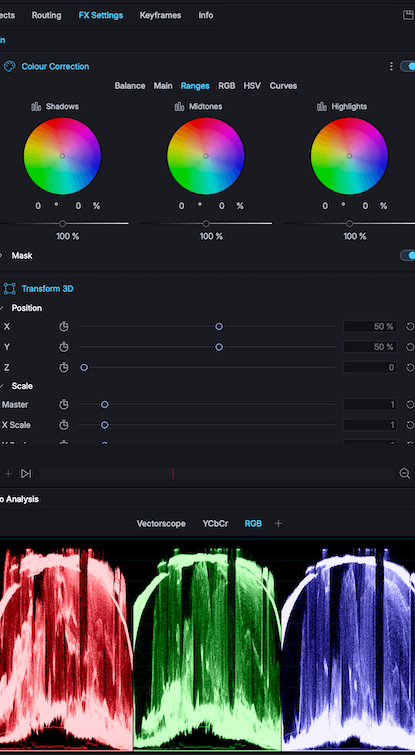The image size is (415, 755).
Task: Click Position X slider handle
Action: coord(219,327)
